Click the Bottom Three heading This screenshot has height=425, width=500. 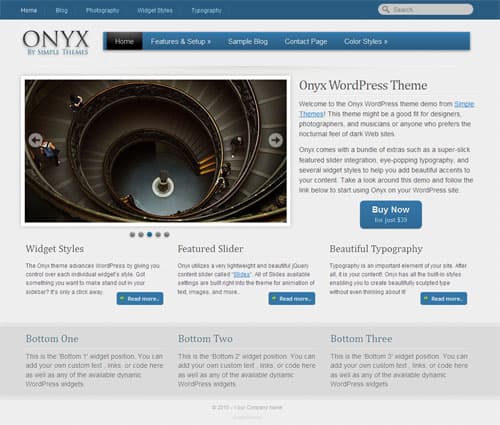click(x=361, y=339)
